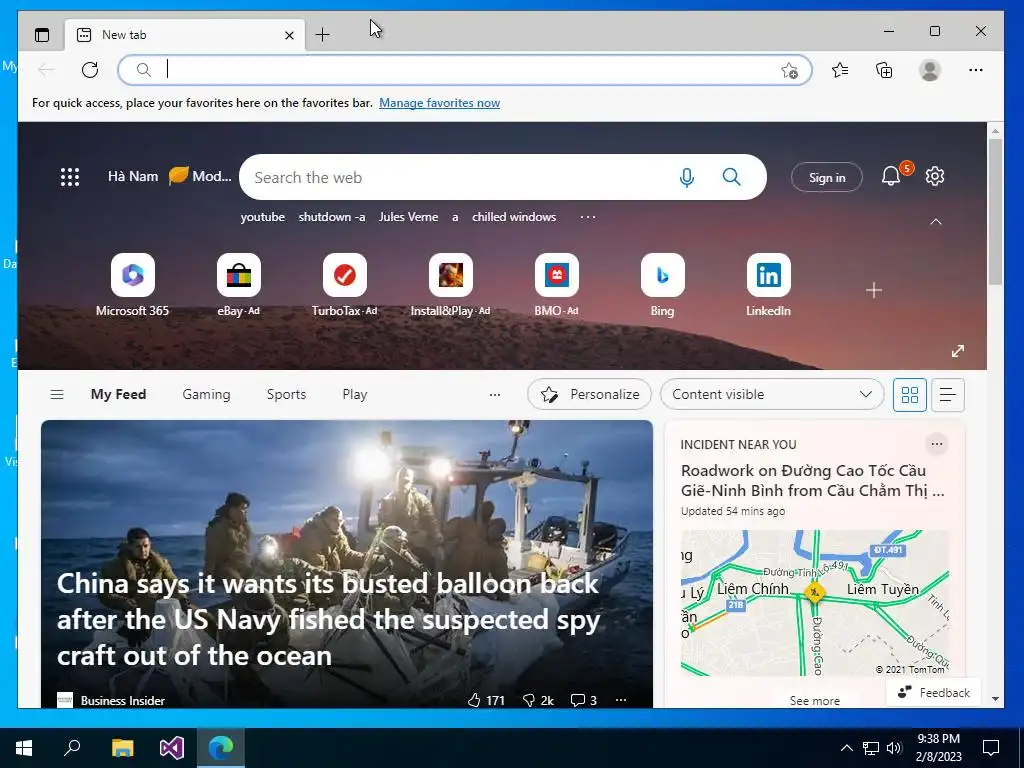The image size is (1024, 768).
Task: Follow the Manage favorites now link
Action: (440, 103)
